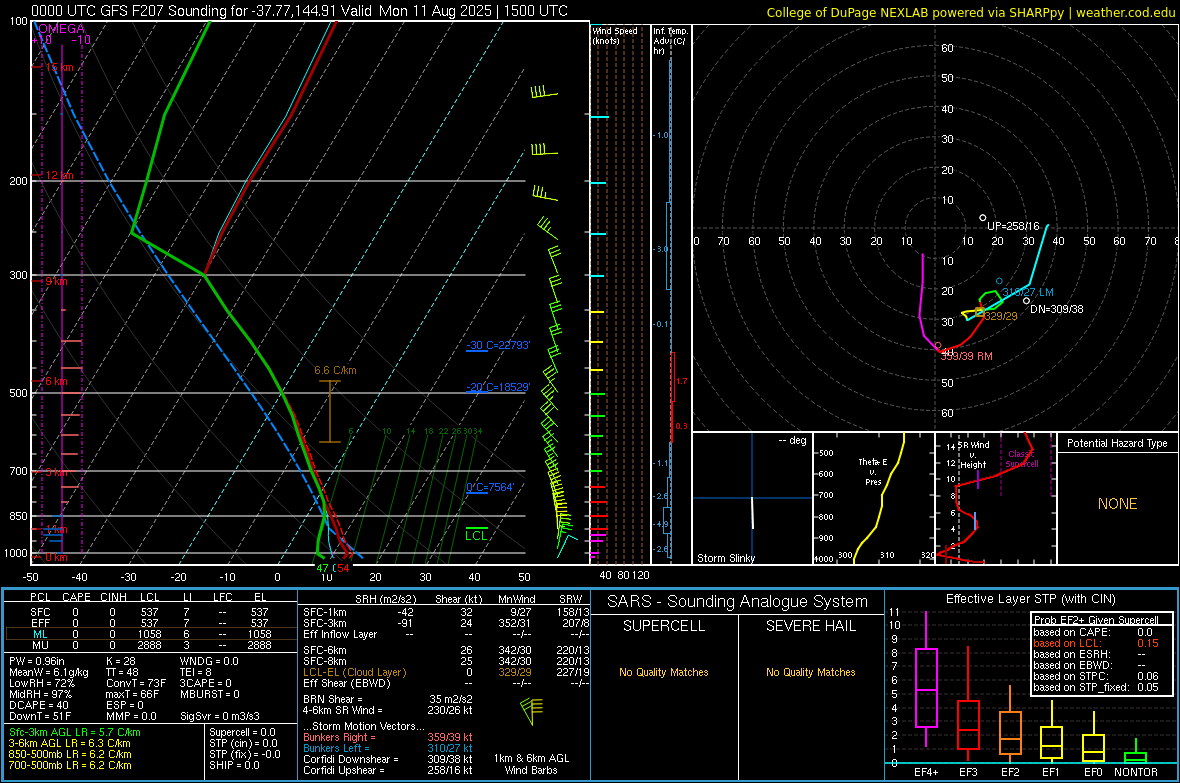1180x783 pixels.
Task: Click the red 'based on LCL: 0.15' line
Action: 1096,643
